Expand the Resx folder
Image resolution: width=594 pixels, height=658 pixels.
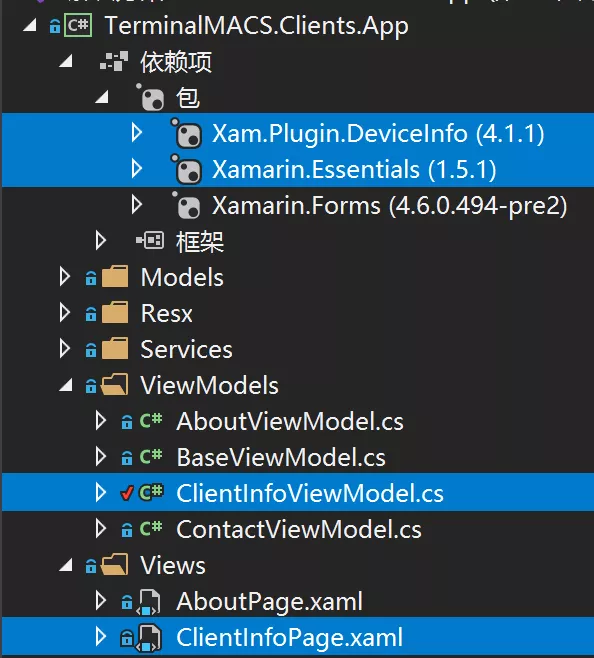coord(64,313)
